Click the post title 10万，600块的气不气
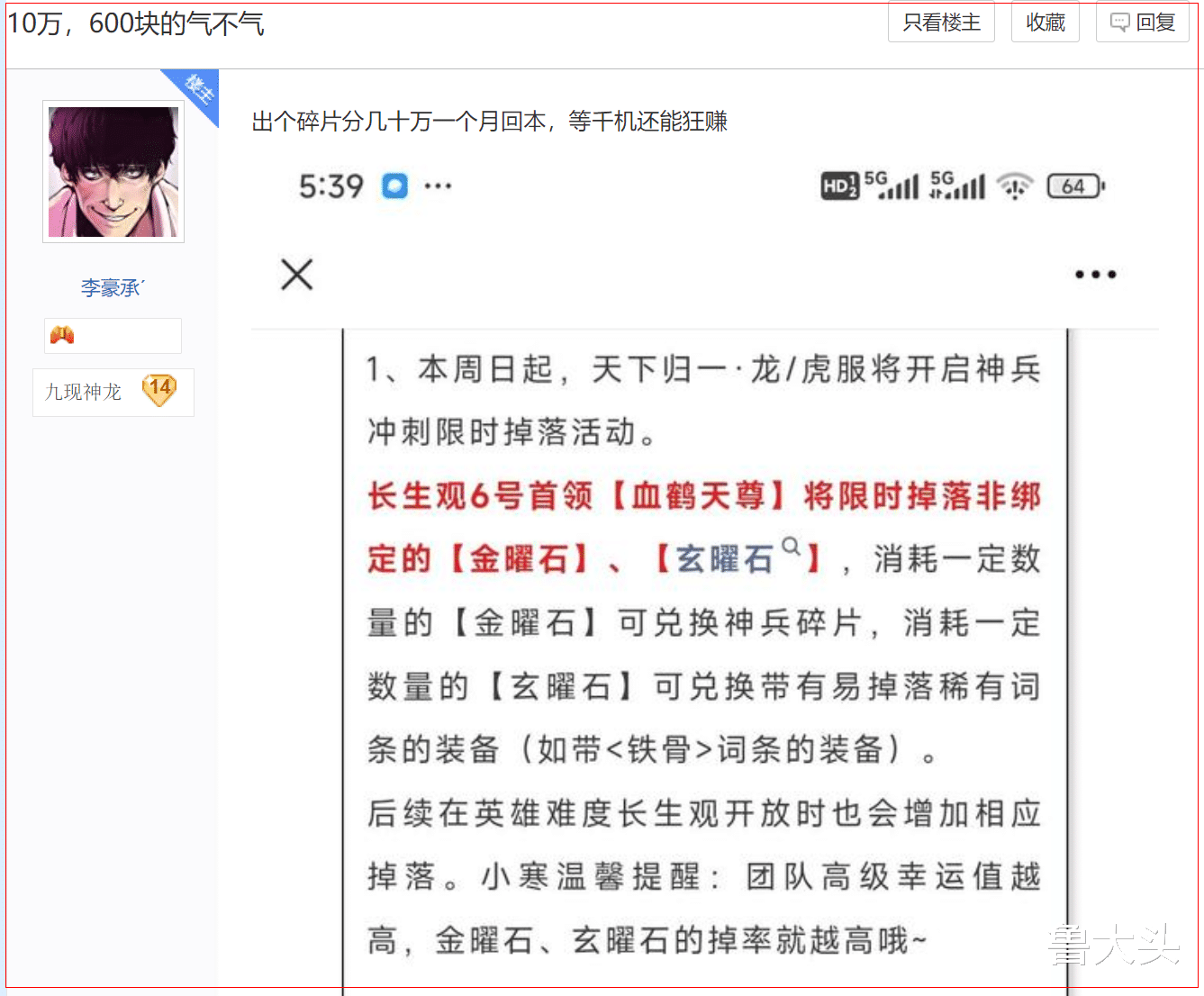The height and width of the screenshot is (996, 1204). [x=136, y=23]
